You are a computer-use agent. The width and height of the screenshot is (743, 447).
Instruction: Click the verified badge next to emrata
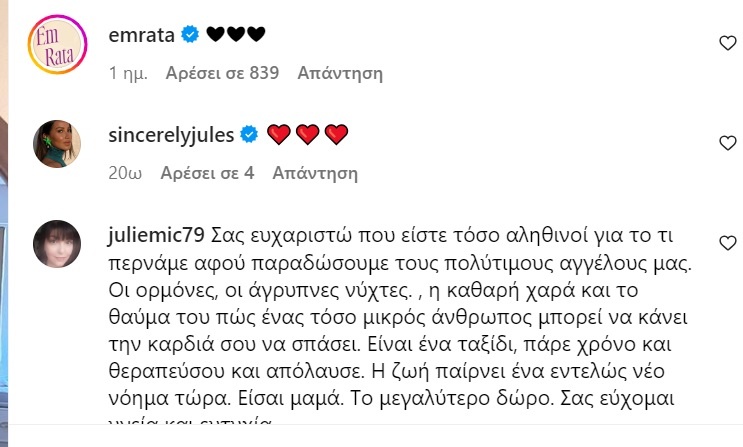(191, 35)
